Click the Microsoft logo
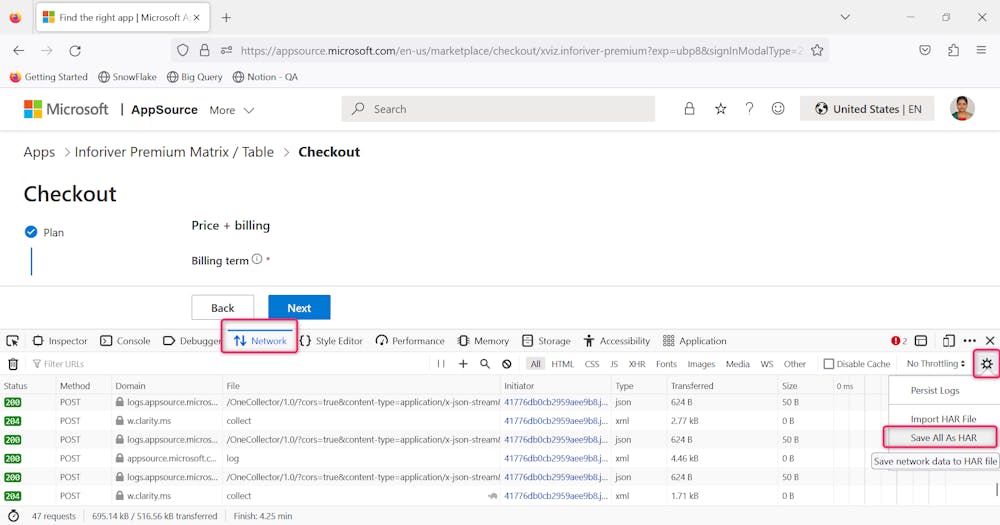The image size is (1000, 525). point(66,109)
